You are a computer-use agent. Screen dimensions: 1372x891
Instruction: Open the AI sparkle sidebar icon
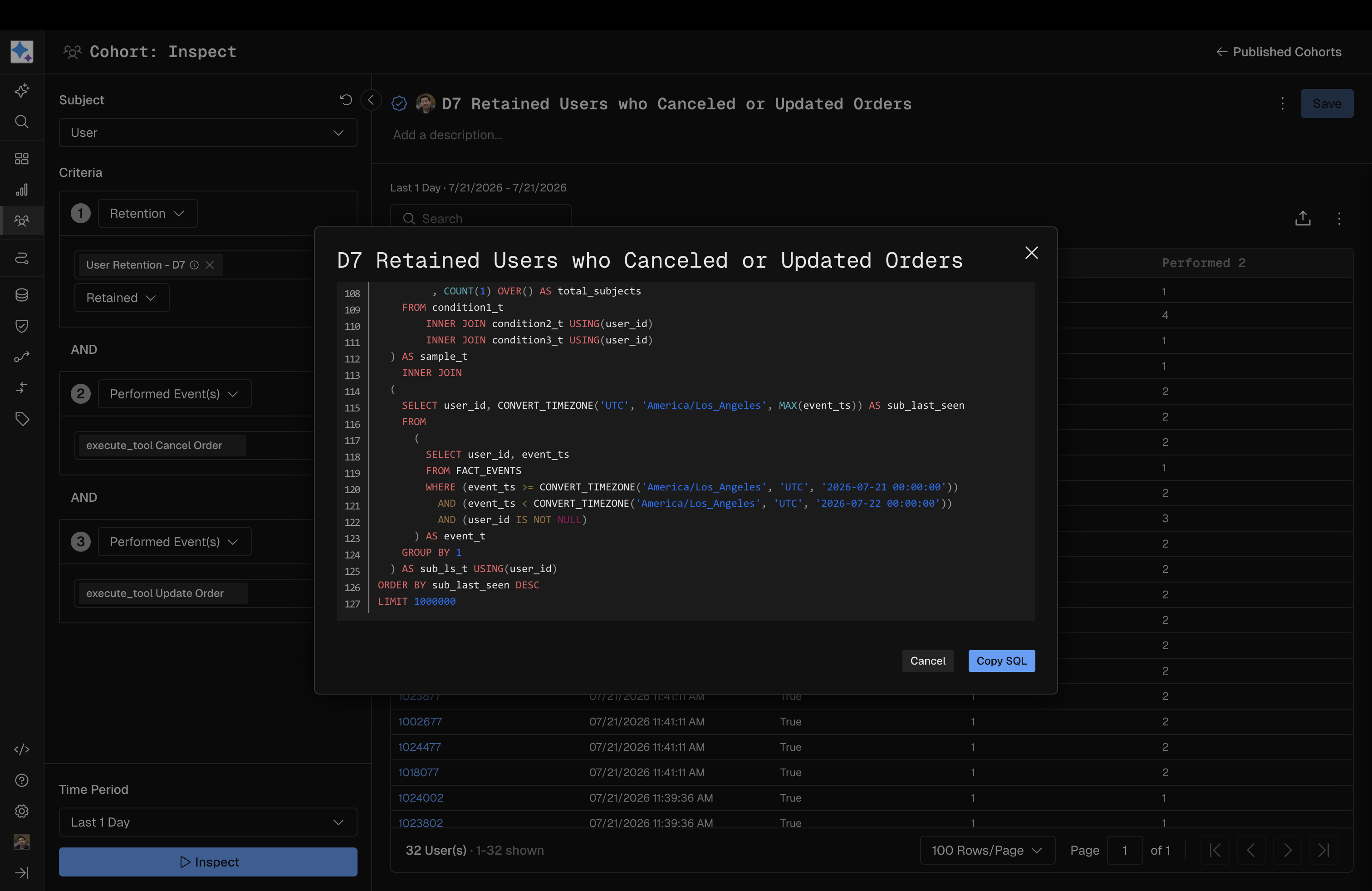pyautogui.click(x=22, y=90)
